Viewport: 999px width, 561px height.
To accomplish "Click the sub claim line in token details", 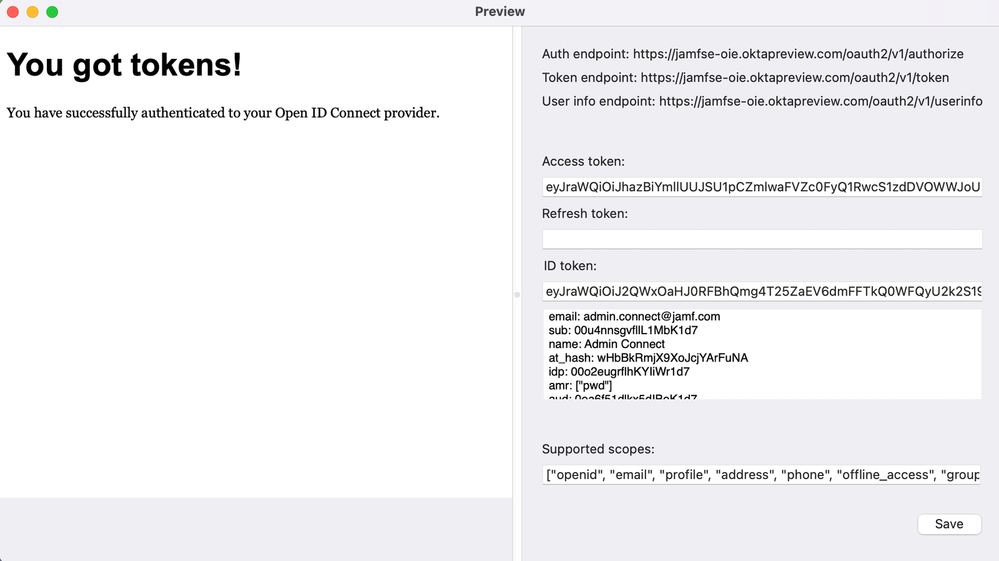I will pyautogui.click(x=623, y=330).
